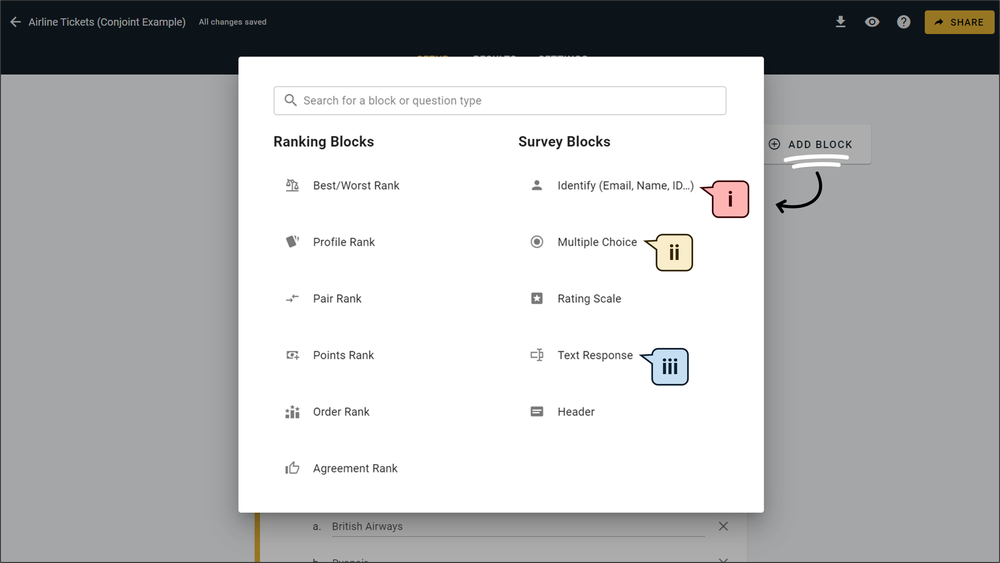This screenshot has width=1000, height=563.
Task: Select the Header block icon
Action: (x=537, y=412)
